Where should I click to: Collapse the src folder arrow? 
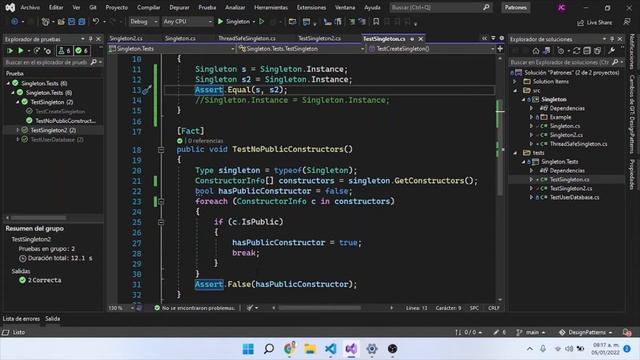click(515, 91)
